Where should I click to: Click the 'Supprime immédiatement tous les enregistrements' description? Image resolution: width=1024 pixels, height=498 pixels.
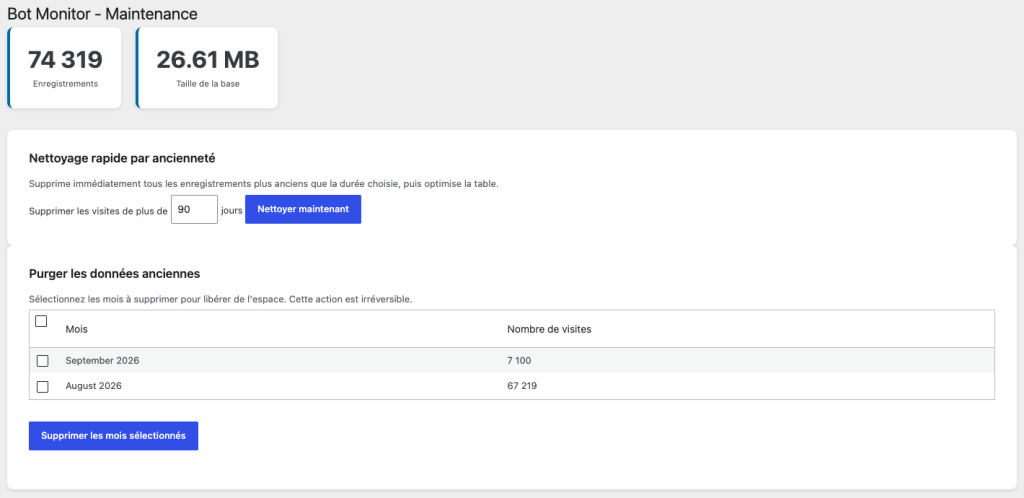click(x=264, y=184)
